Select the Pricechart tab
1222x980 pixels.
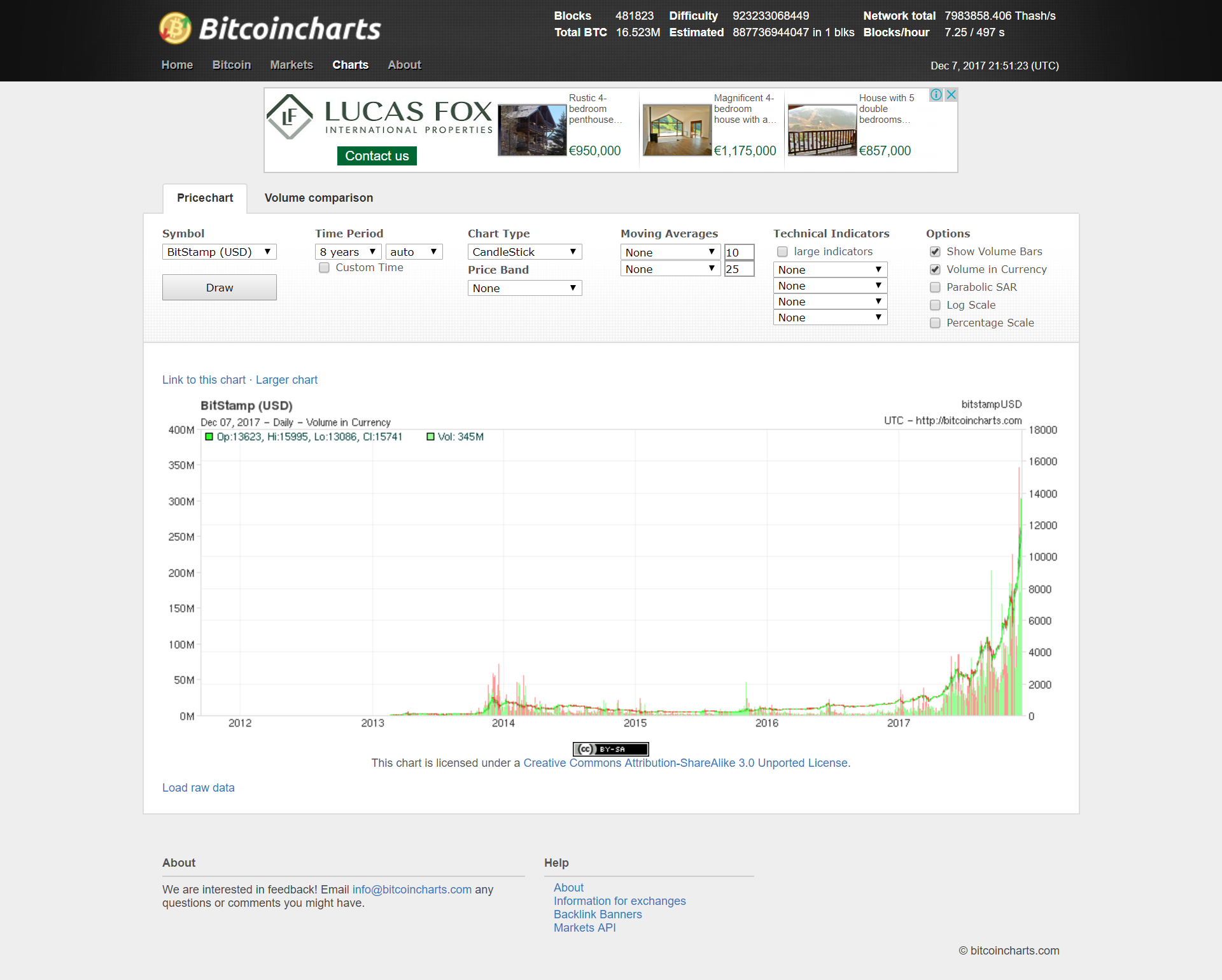pyautogui.click(x=205, y=198)
